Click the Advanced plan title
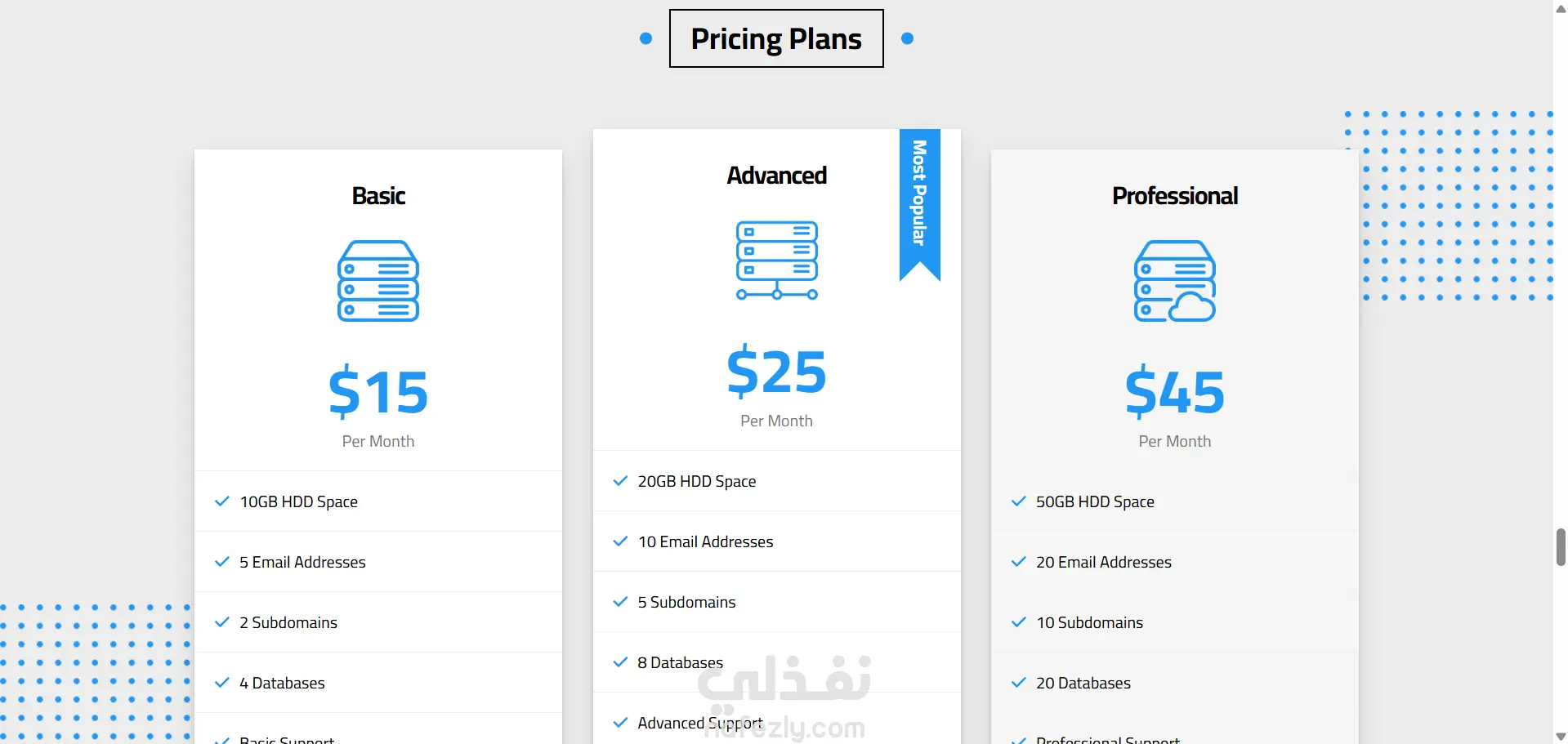Screen dimensions: 1568x744 click(777, 176)
